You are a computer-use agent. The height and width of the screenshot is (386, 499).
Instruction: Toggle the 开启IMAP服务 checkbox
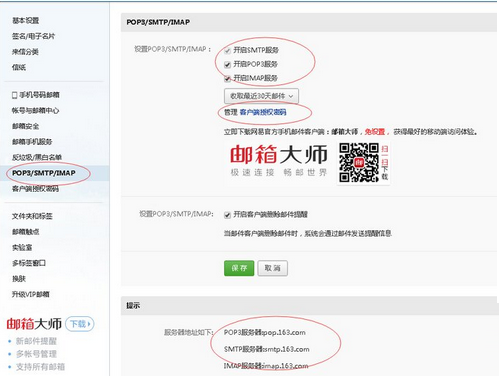227,79
